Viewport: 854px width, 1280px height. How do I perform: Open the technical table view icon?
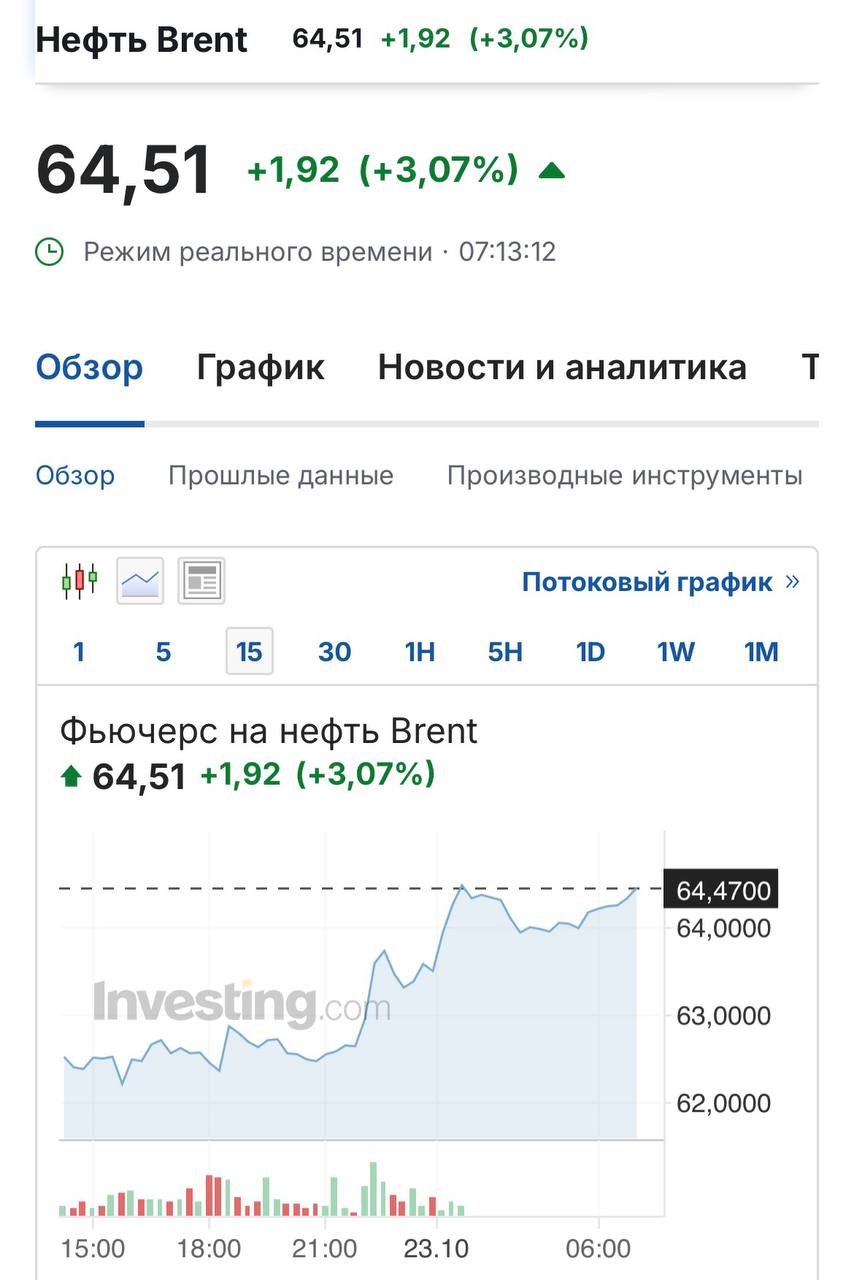[201, 581]
